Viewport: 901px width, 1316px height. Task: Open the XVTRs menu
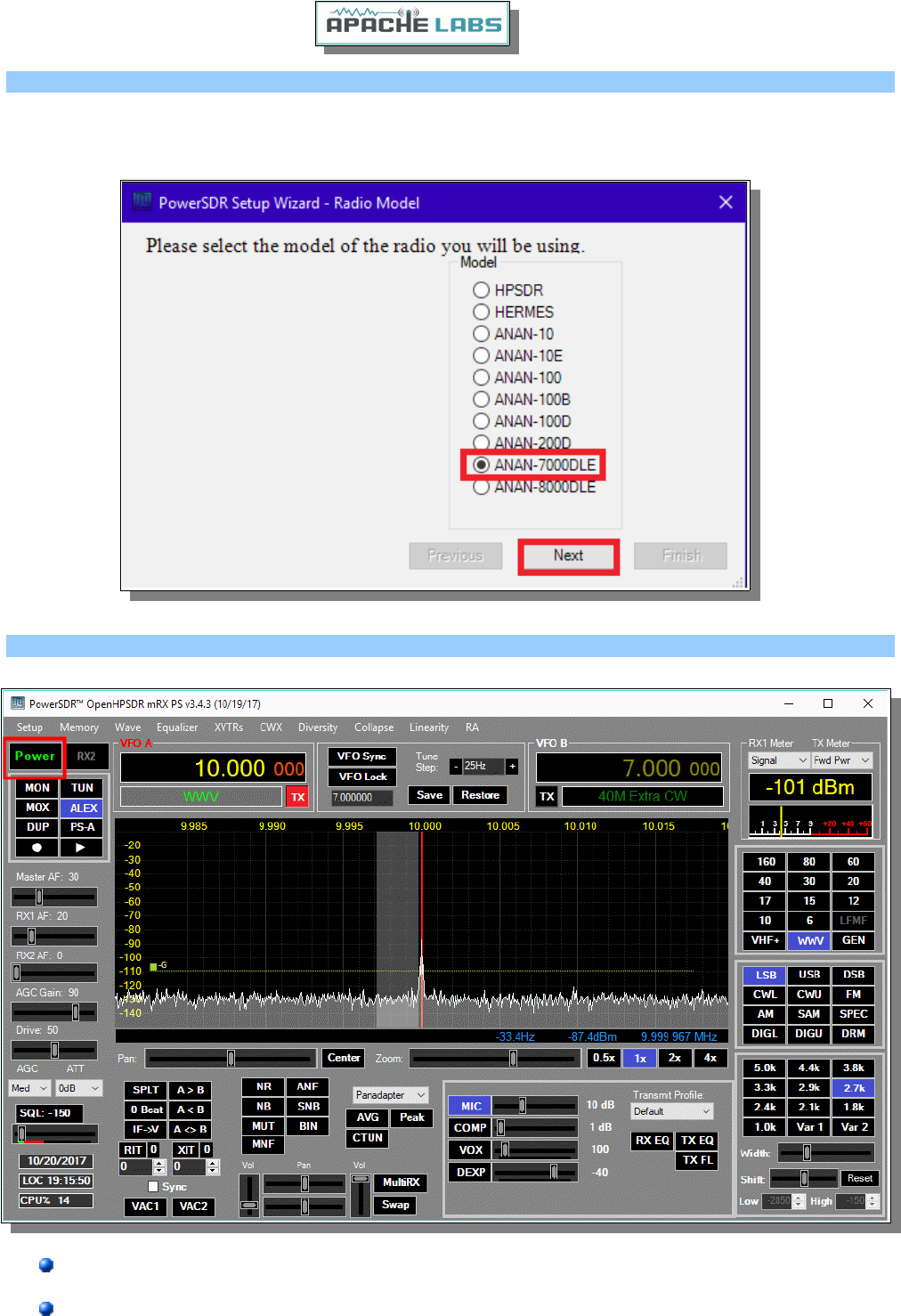[229, 727]
